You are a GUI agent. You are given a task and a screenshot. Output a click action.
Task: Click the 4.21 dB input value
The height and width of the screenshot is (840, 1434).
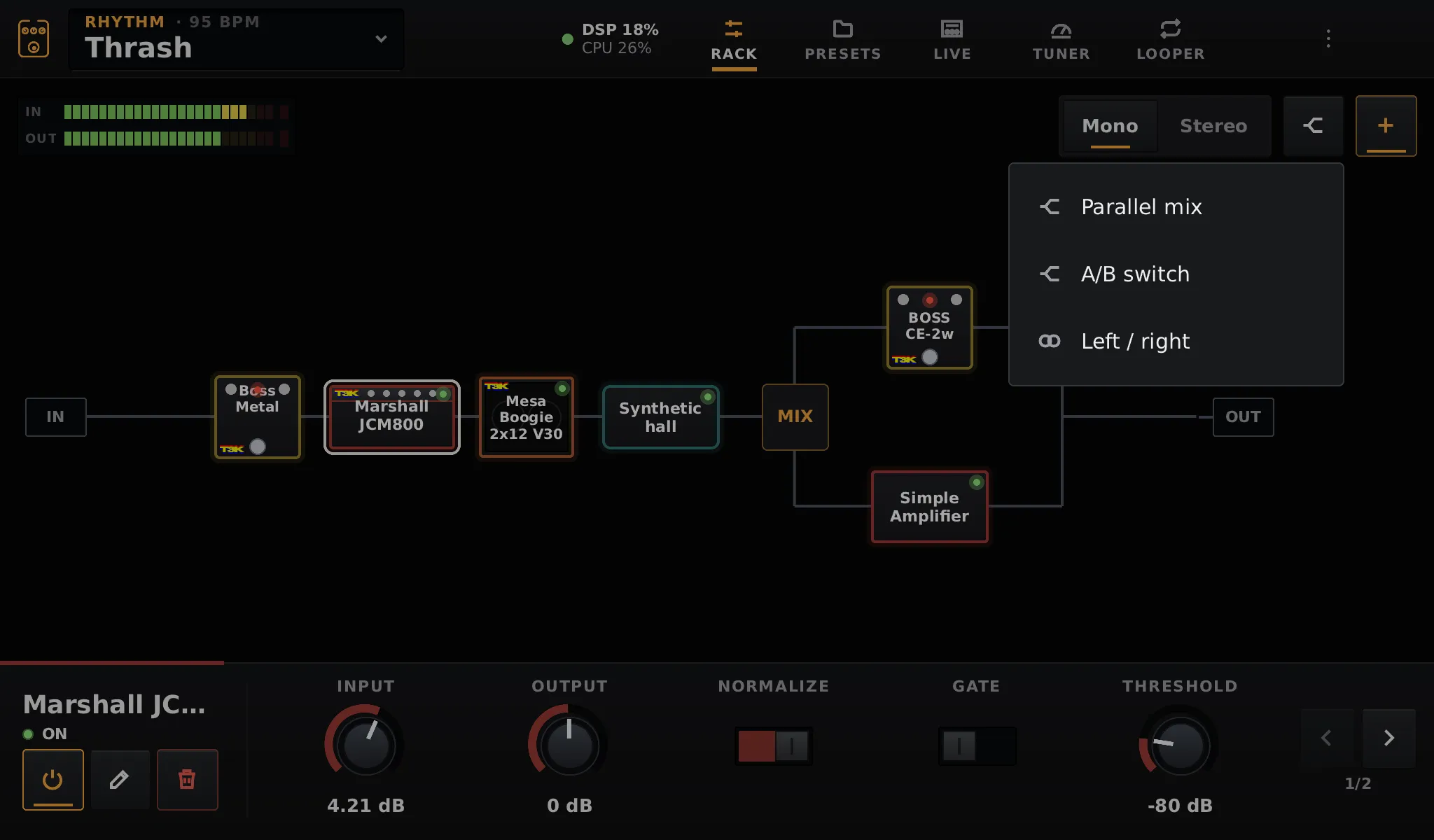(x=366, y=806)
